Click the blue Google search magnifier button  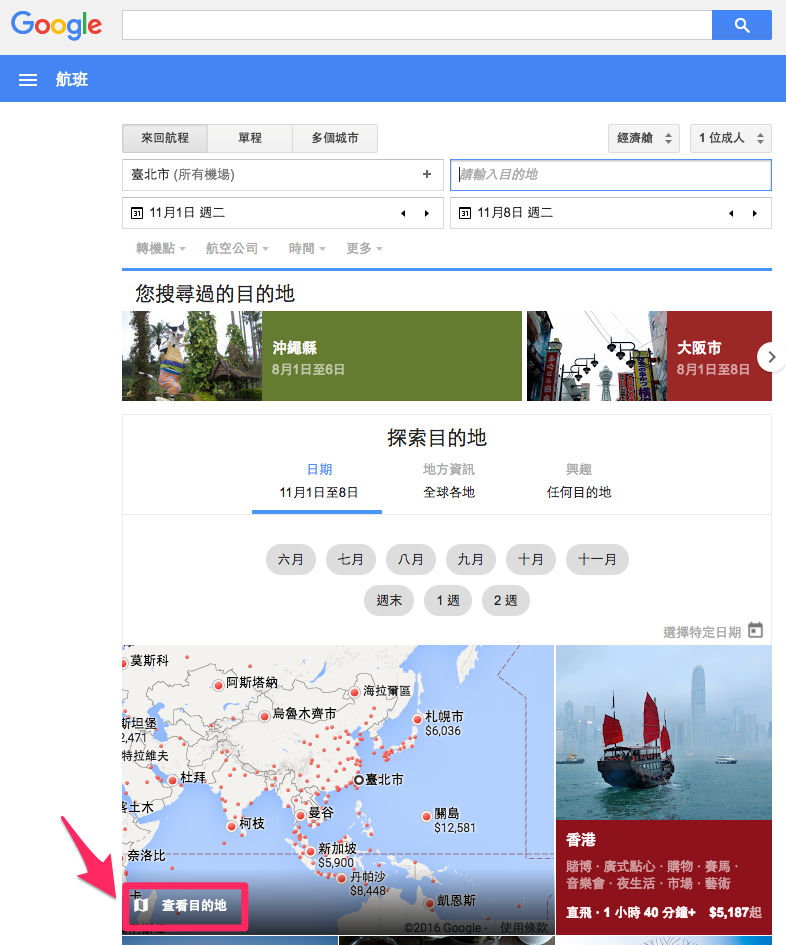pyautogui.click(x=741, y=25)
